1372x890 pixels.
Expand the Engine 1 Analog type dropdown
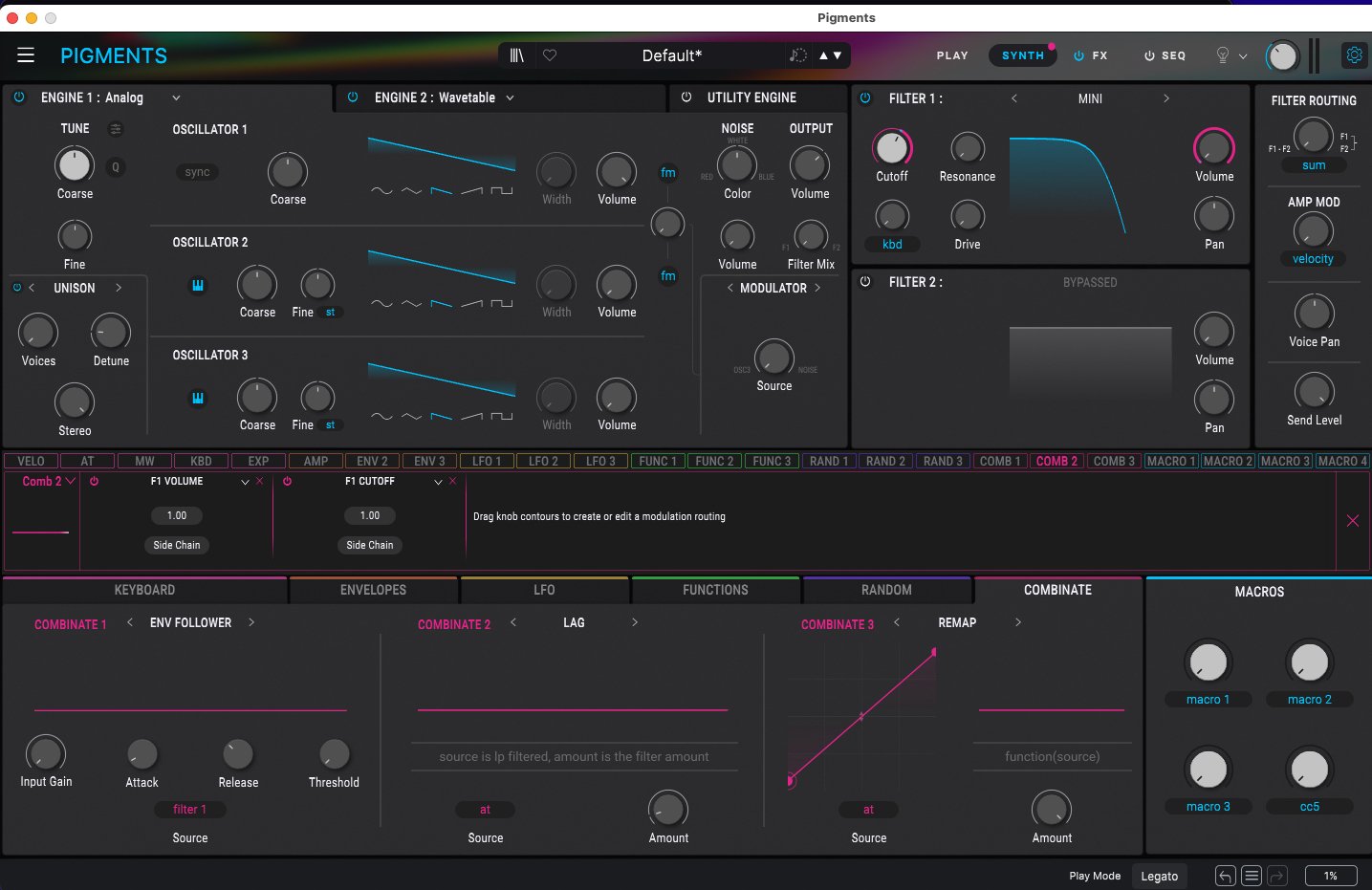(176, 98)
